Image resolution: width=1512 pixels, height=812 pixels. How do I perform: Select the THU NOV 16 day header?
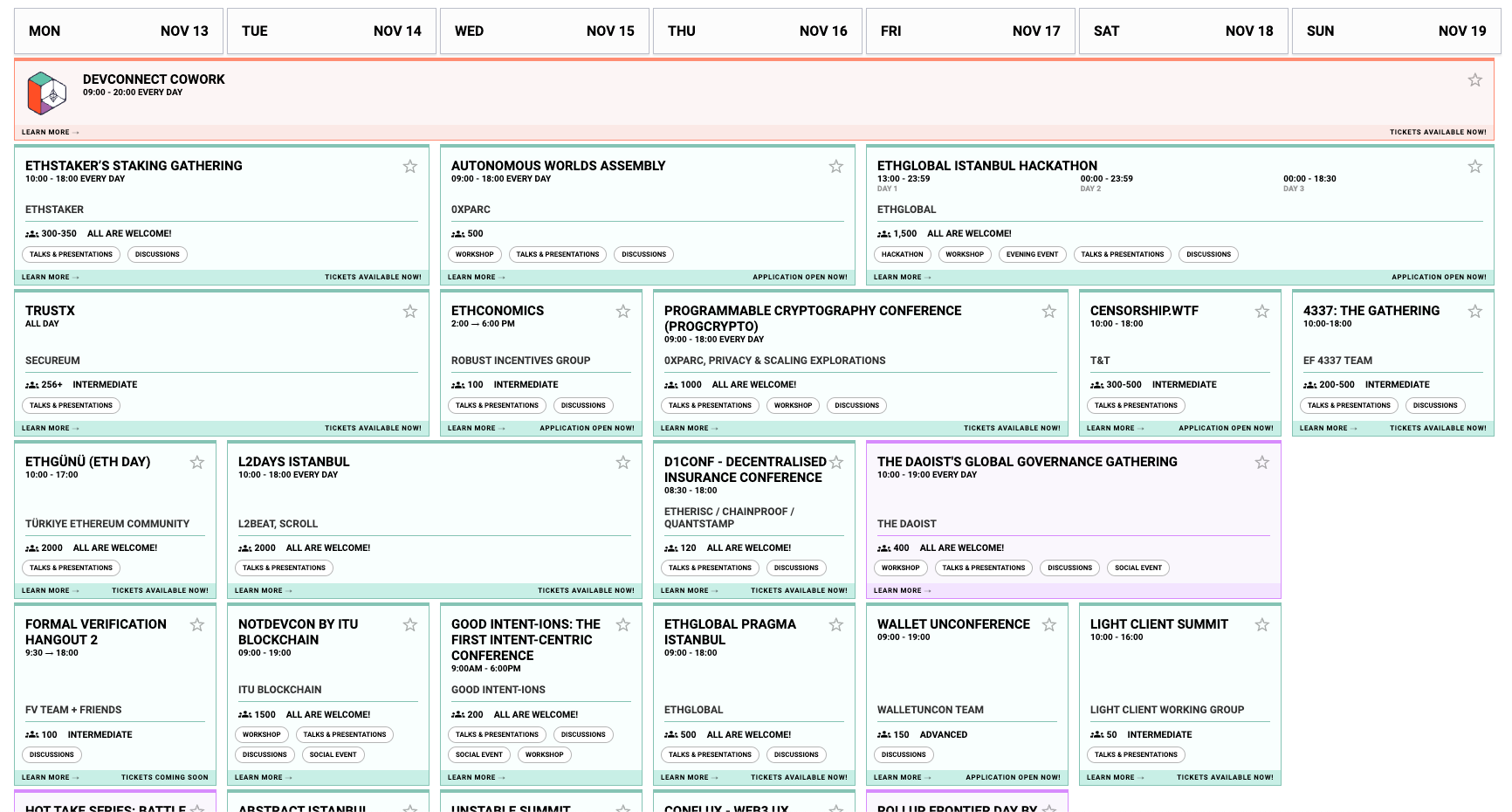click(x=758, y=31)
